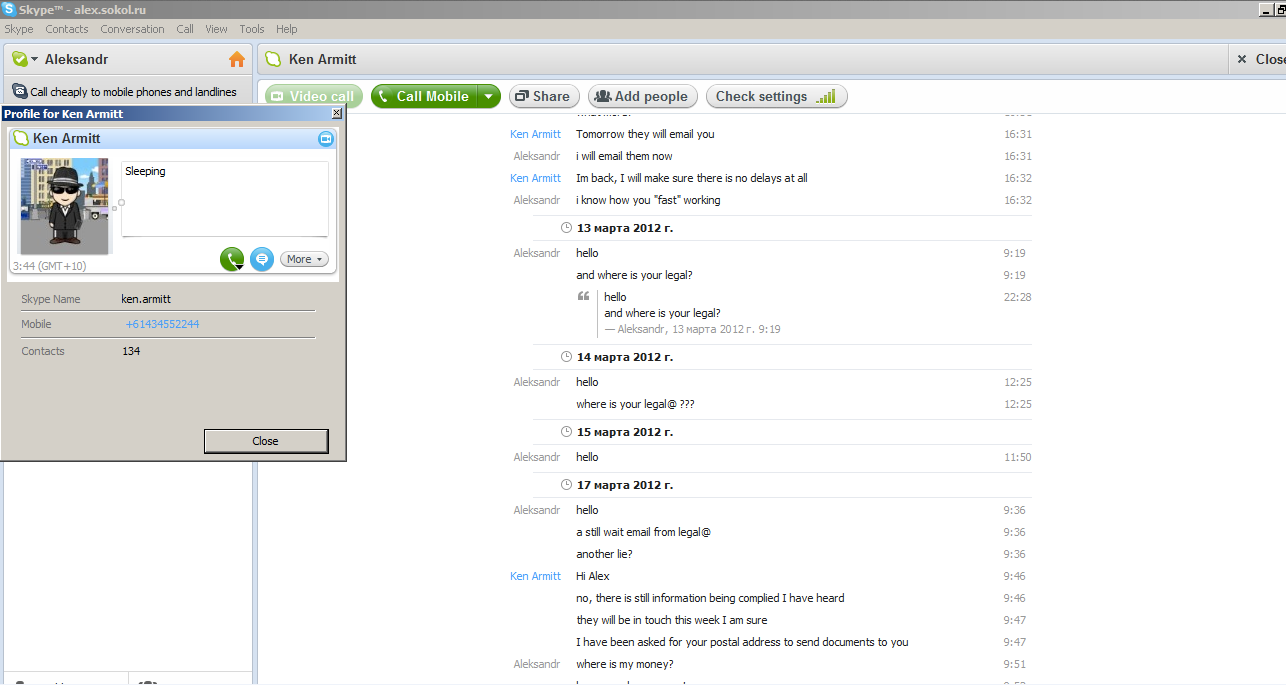Expand the More dropdown in profile card

coord(304,259)
